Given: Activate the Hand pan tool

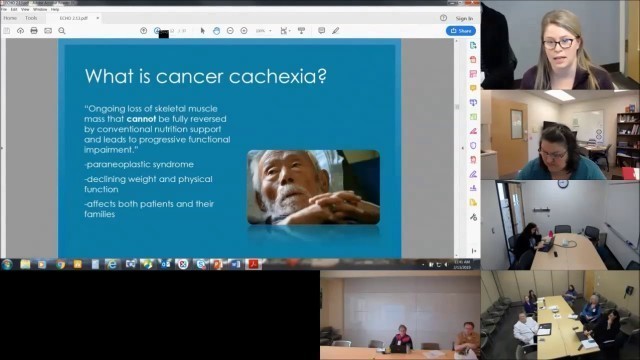Looking at the screenshot, I should (x=216, y=31).
